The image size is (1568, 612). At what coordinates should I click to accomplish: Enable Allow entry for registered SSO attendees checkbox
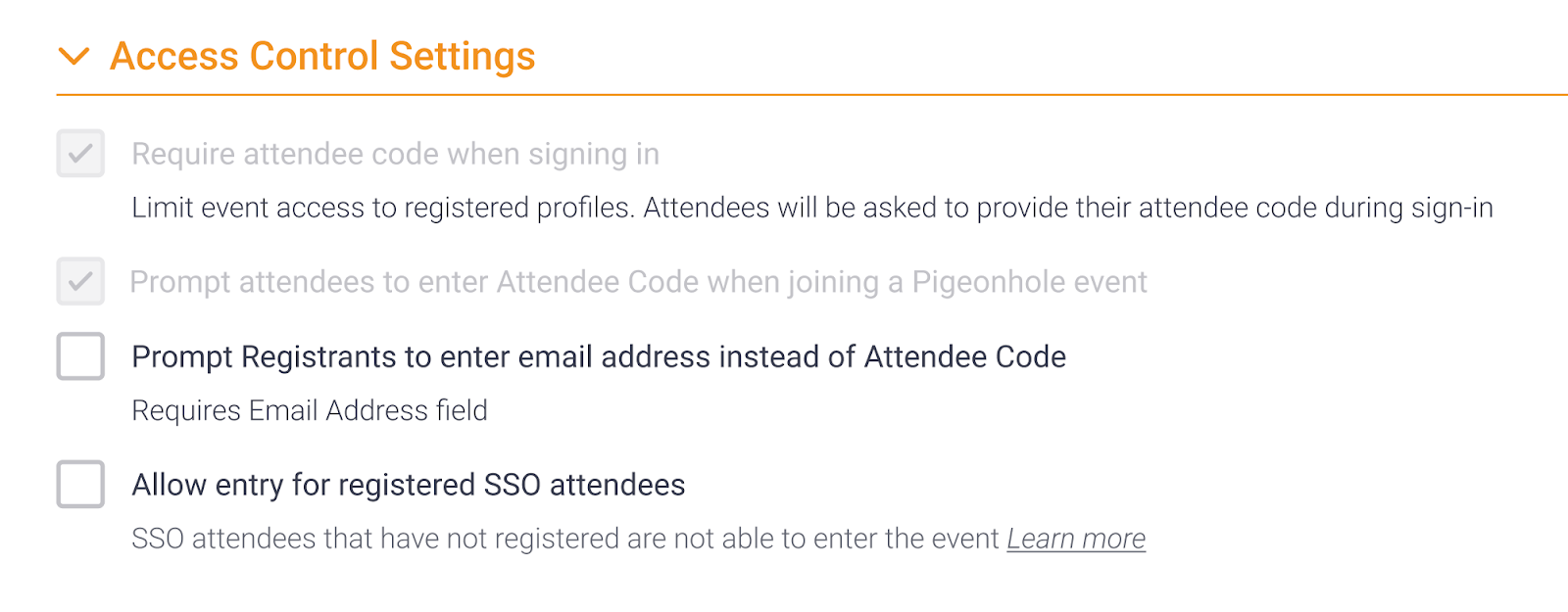coord(80,485)
